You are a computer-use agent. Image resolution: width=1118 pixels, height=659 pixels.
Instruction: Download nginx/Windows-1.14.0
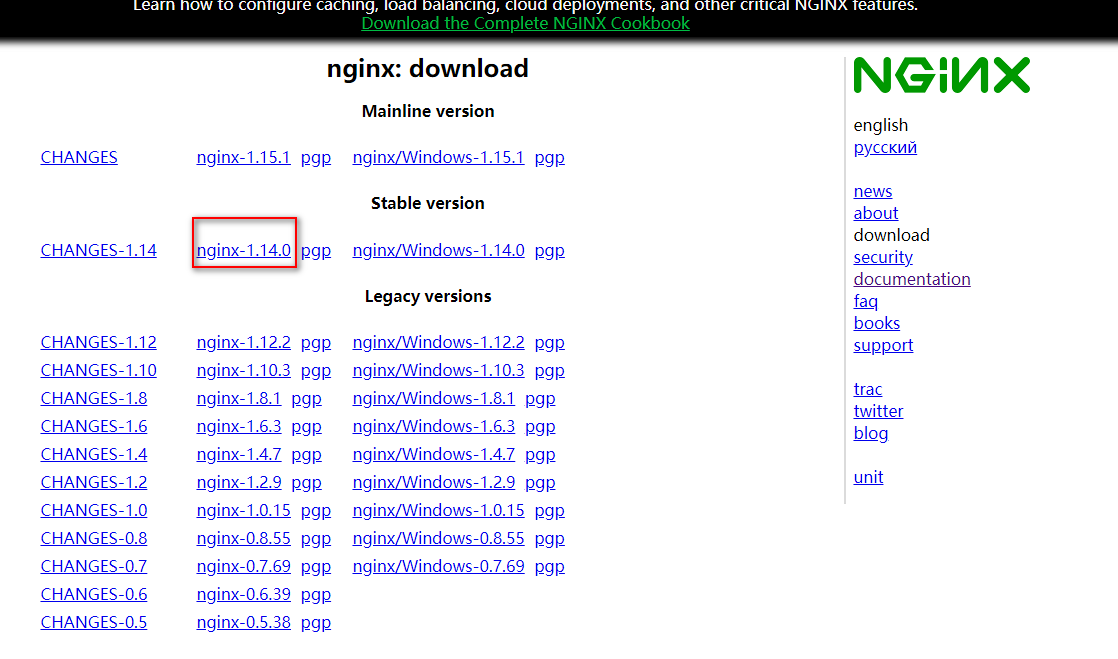point(439,250)
